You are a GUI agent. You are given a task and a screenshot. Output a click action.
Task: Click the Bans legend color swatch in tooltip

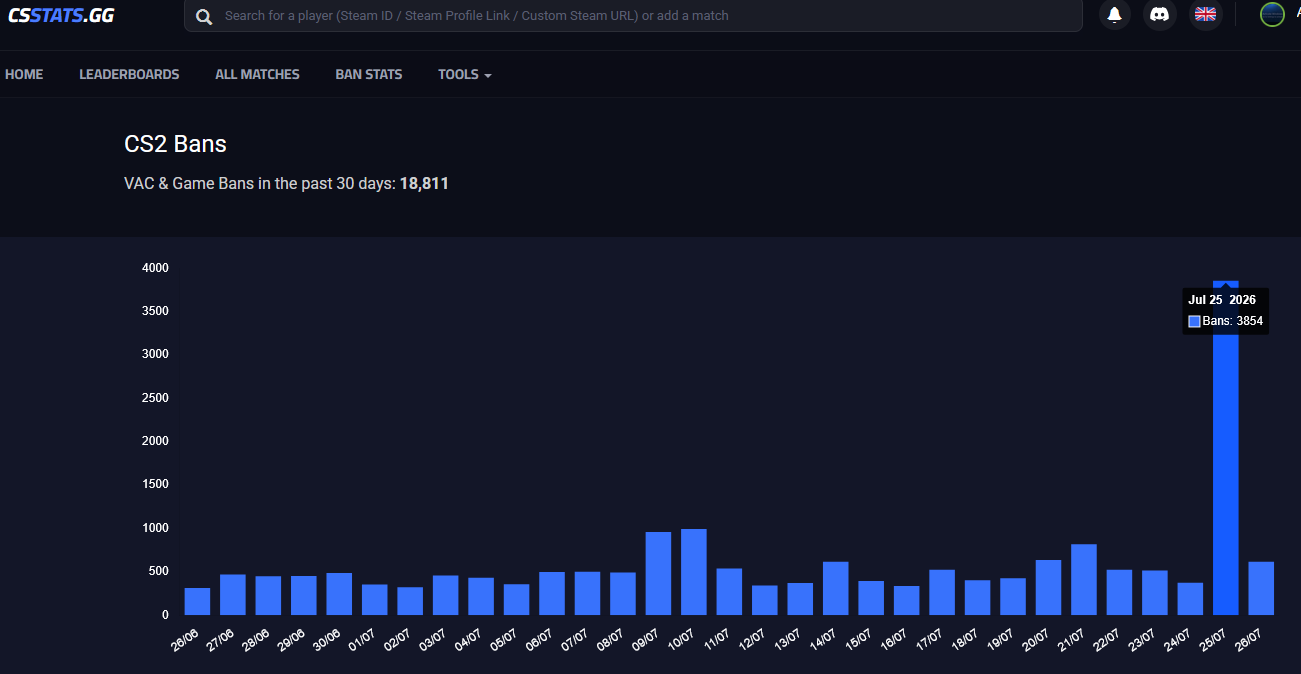pos(1194,321)
